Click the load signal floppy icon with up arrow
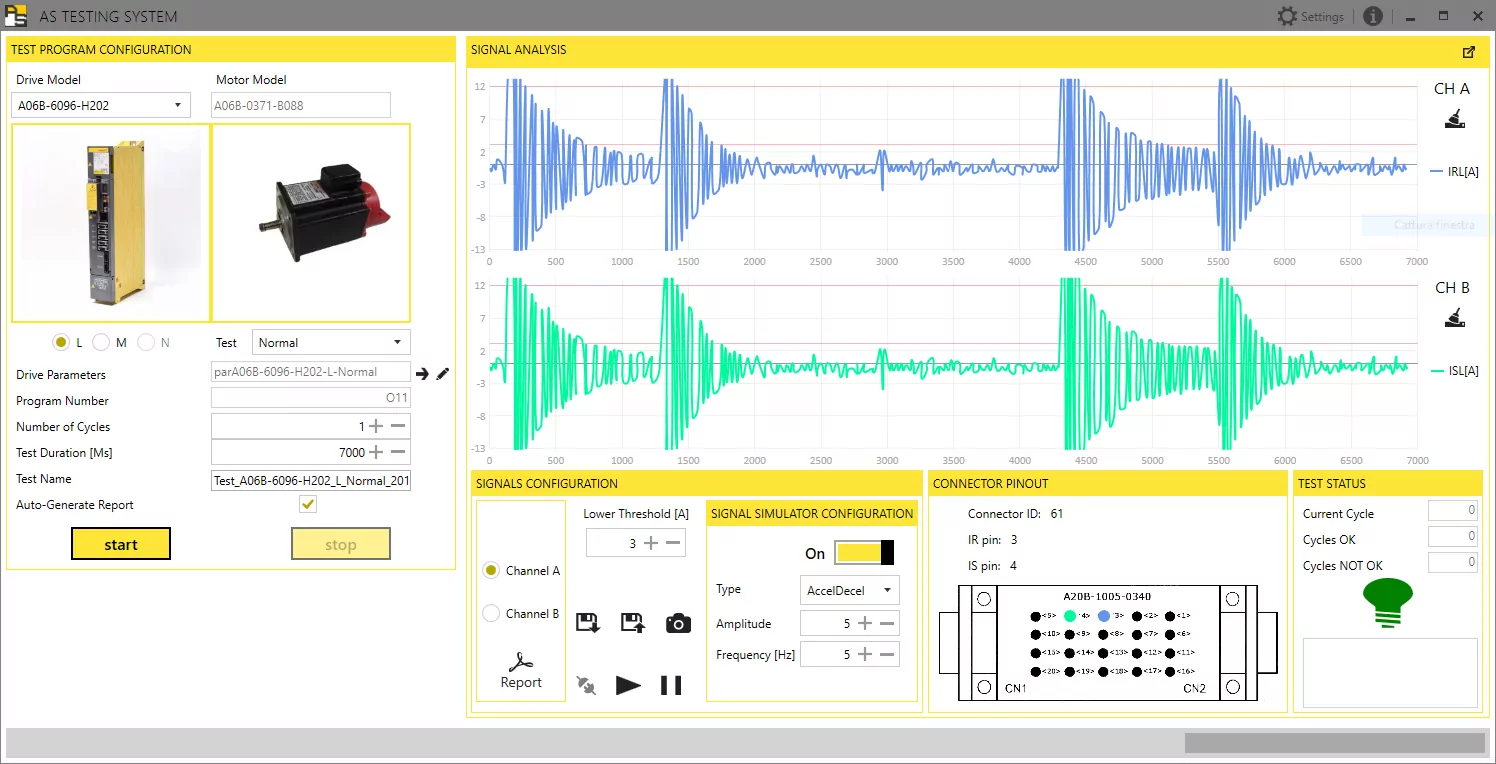The width and height of the screenshot is (1496, 764). 632,624
